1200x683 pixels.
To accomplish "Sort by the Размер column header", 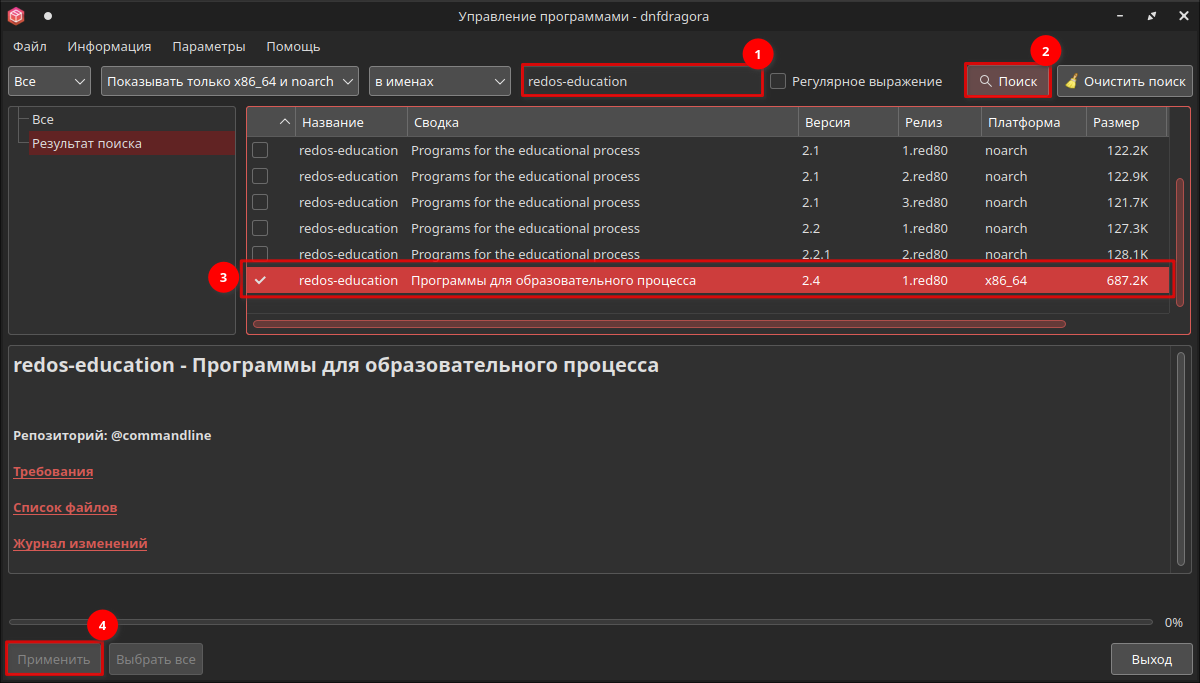I will pos(1127,122).
